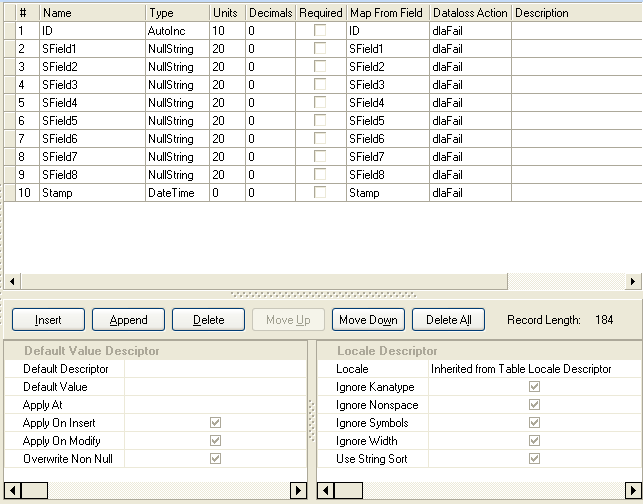Click the Type cell of SField5
643x504 pixels.
tap(177, 121)
